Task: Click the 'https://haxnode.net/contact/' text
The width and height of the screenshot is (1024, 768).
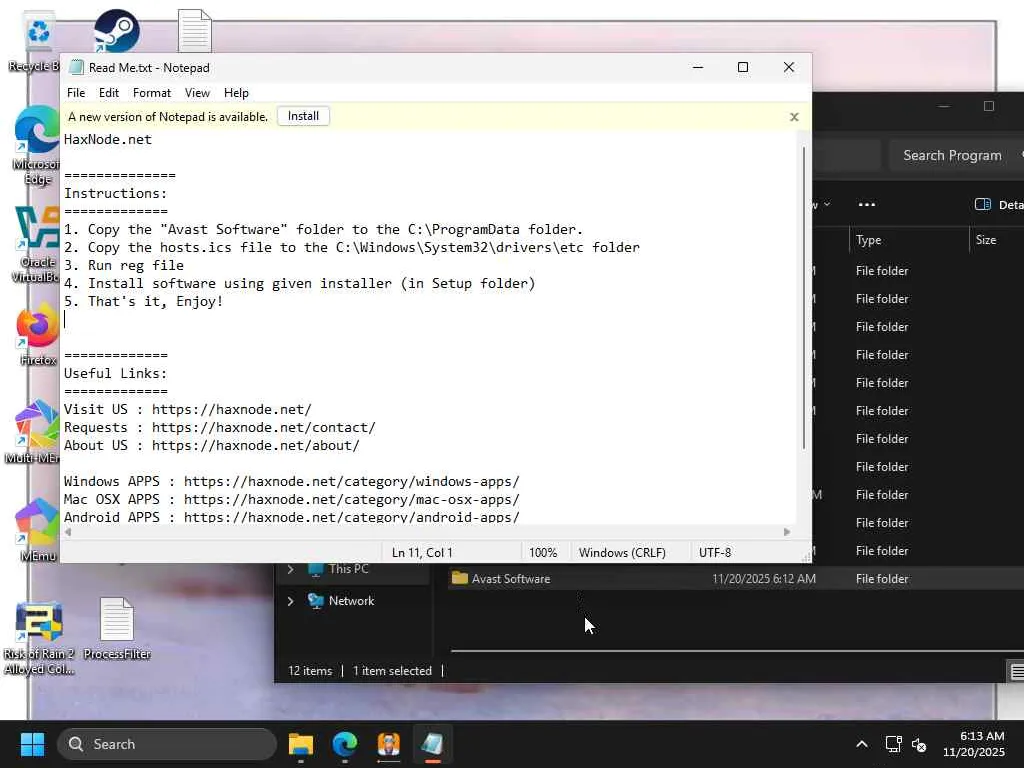Action: 264,427
